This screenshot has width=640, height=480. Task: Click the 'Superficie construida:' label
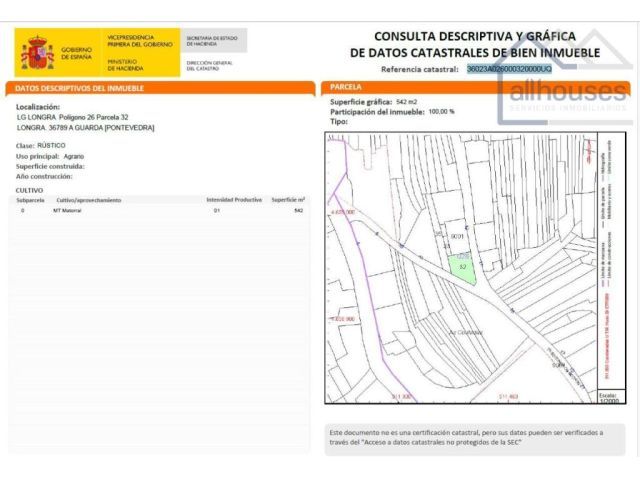pyautogui.click(x=50, y=167)
